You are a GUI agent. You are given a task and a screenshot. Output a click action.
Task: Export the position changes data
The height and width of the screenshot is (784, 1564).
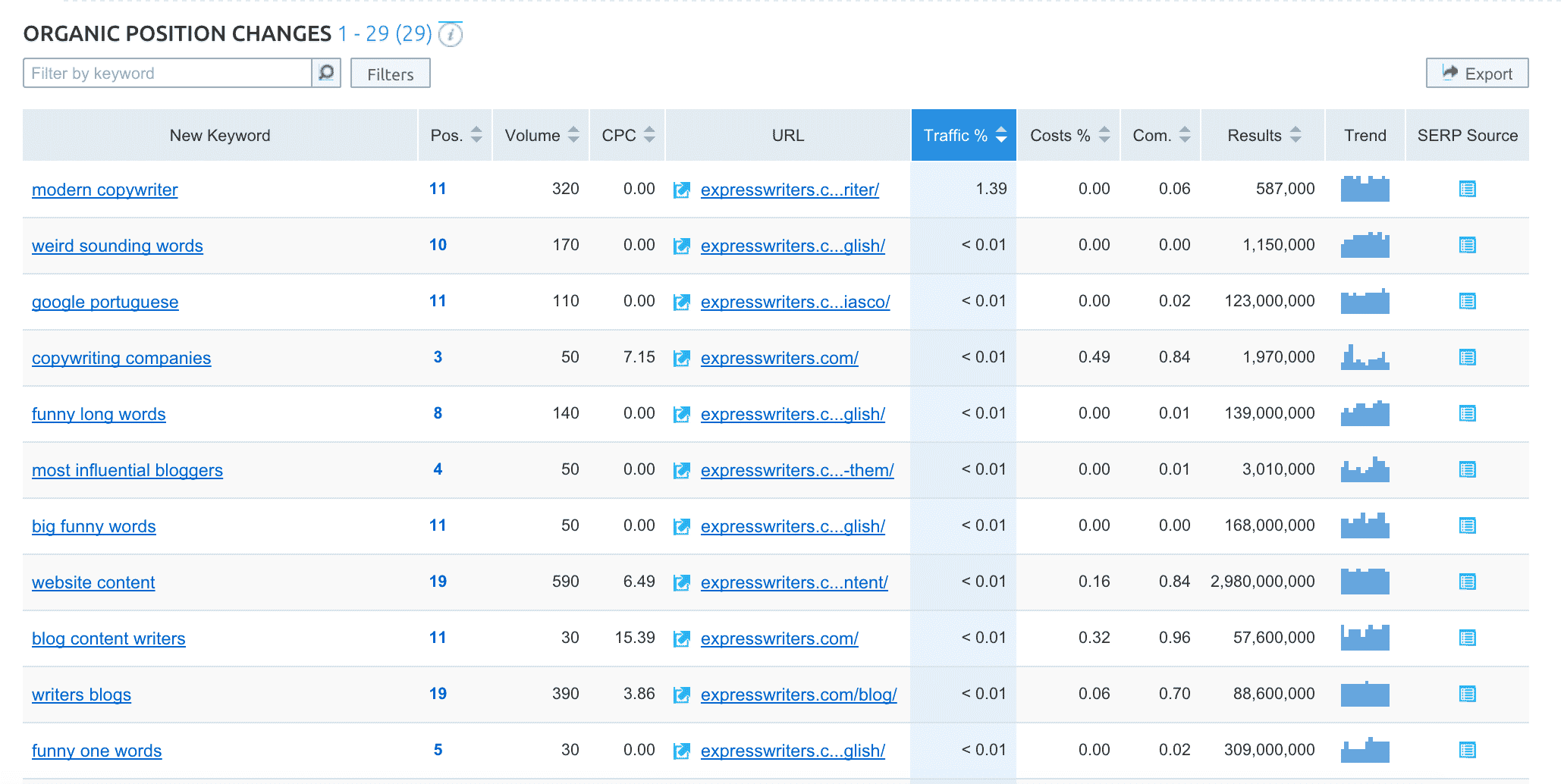coord(1476,74)
